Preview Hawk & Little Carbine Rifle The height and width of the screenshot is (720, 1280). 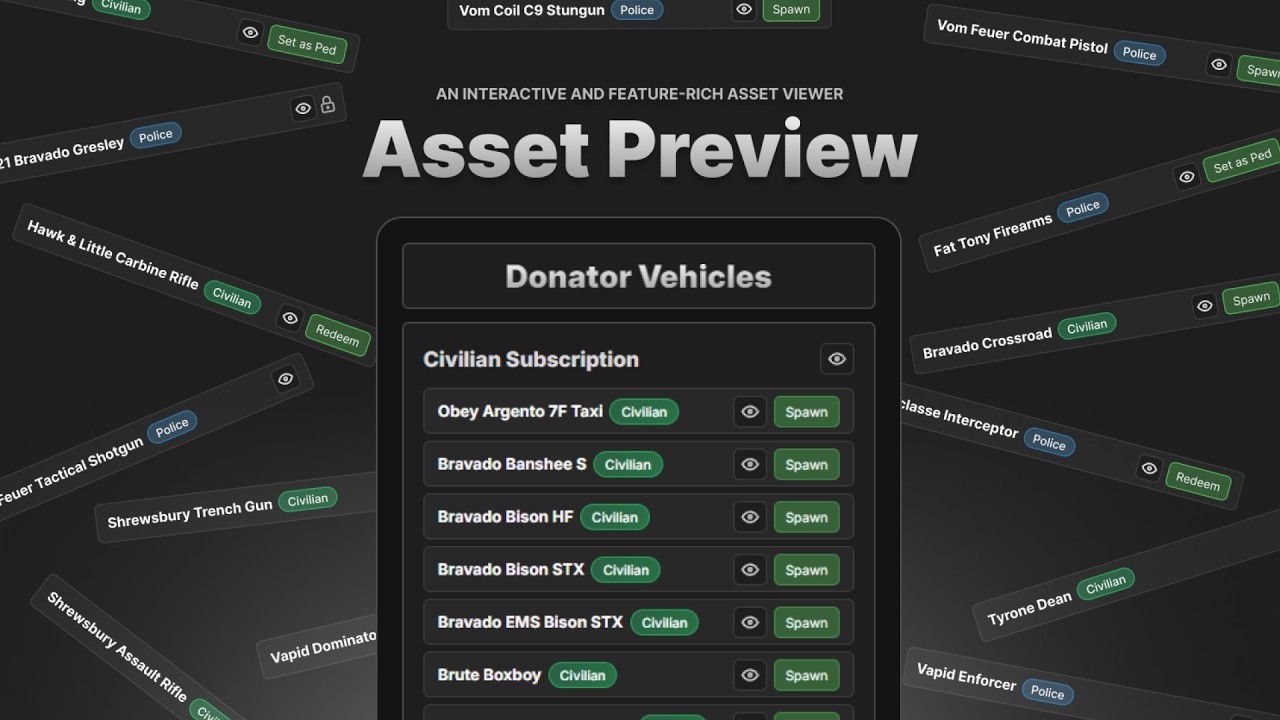tap(290, 318)
